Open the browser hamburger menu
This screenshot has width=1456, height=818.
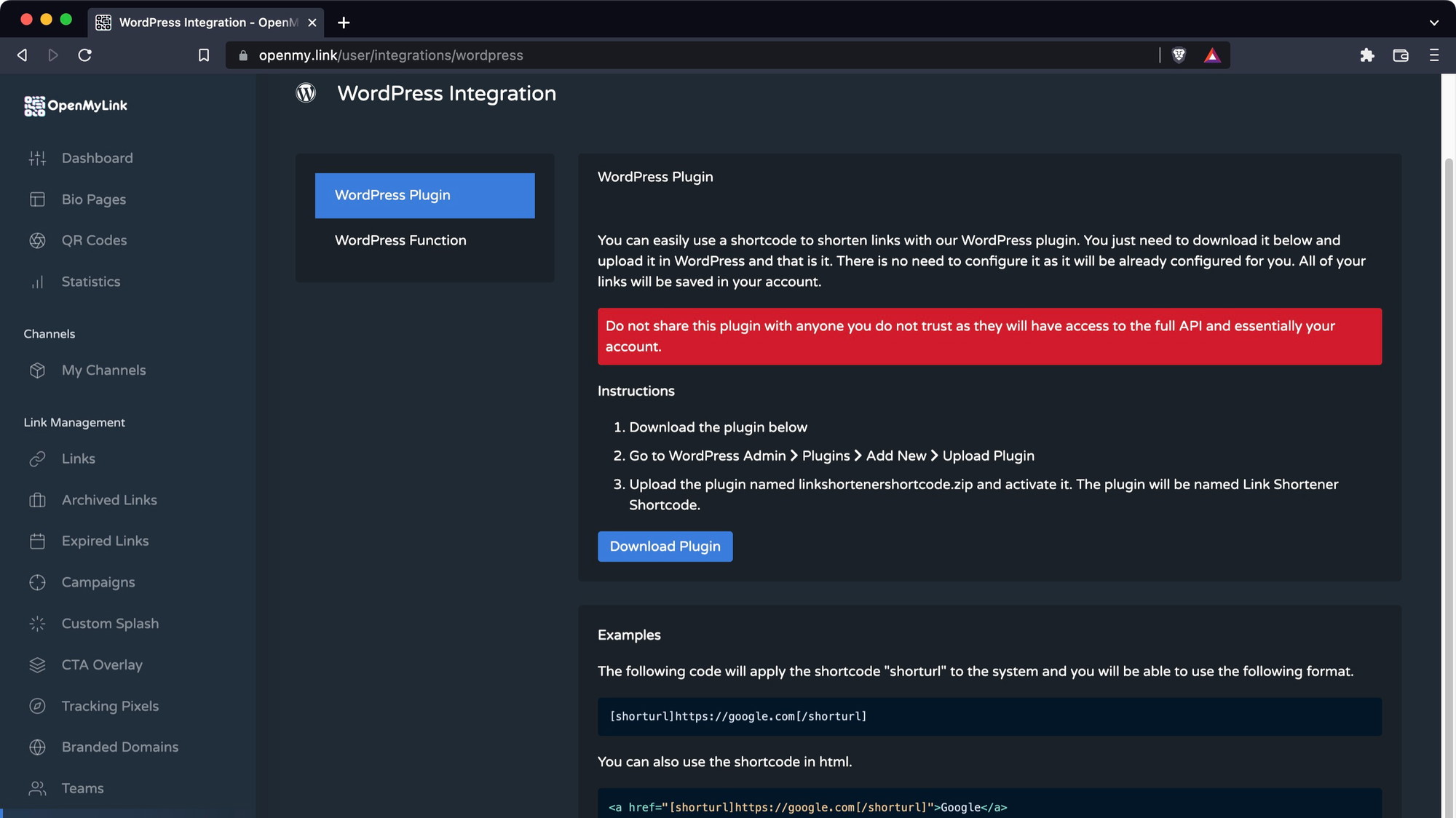click(x=1434, y=55)
